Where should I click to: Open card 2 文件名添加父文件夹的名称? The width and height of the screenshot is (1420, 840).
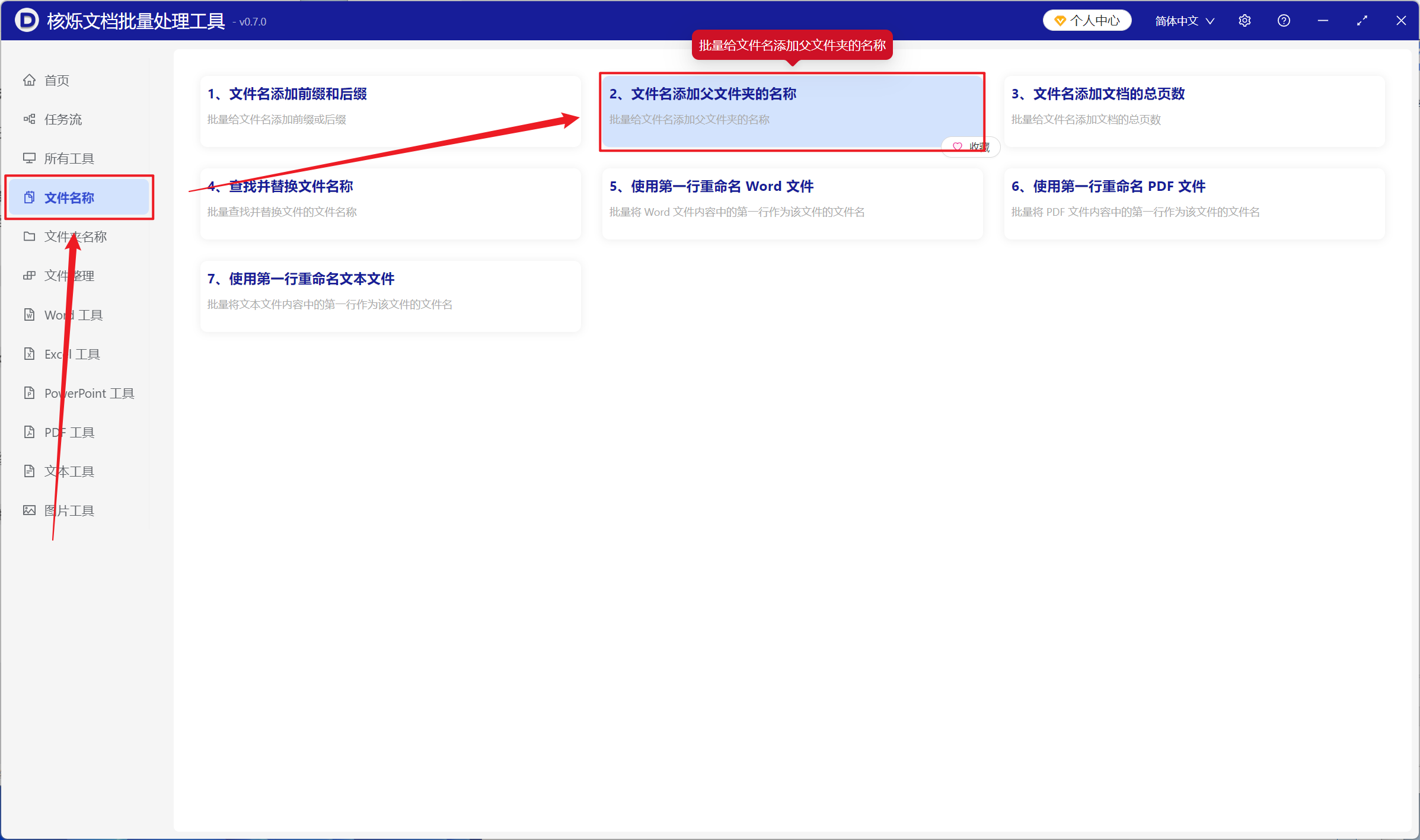pyautogui.click(x=792, y=111)
